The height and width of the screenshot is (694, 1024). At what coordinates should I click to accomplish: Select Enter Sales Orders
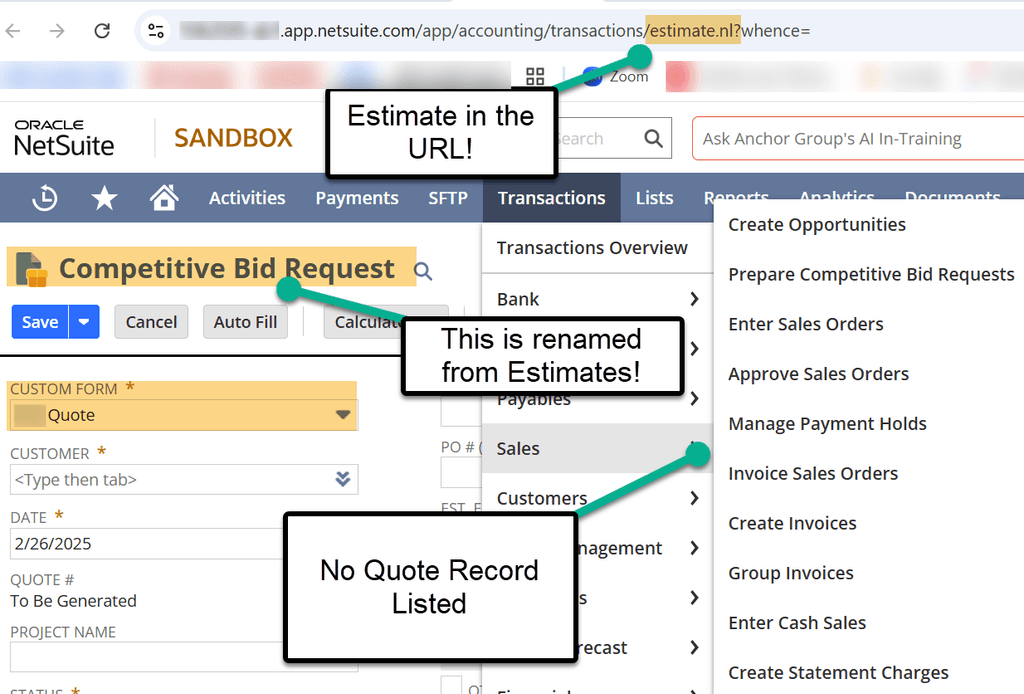coord(806,324)
